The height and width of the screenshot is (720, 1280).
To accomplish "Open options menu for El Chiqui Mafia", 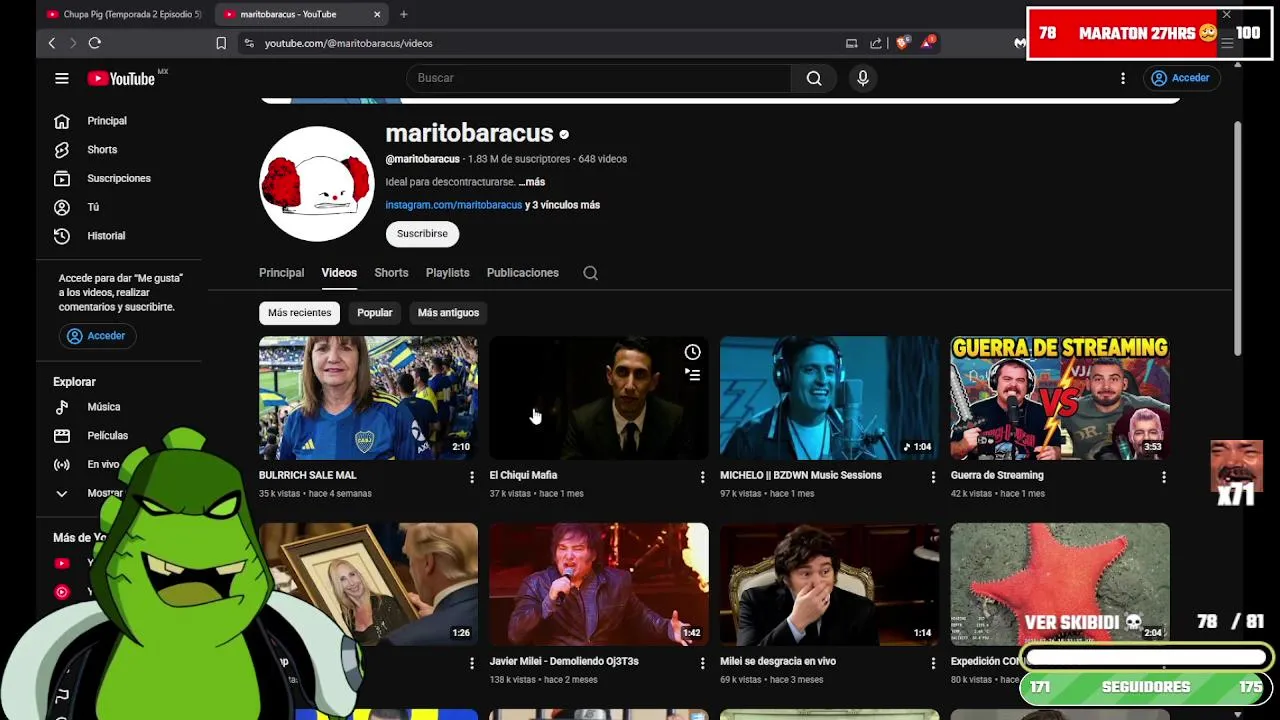I will click(702, 478).
